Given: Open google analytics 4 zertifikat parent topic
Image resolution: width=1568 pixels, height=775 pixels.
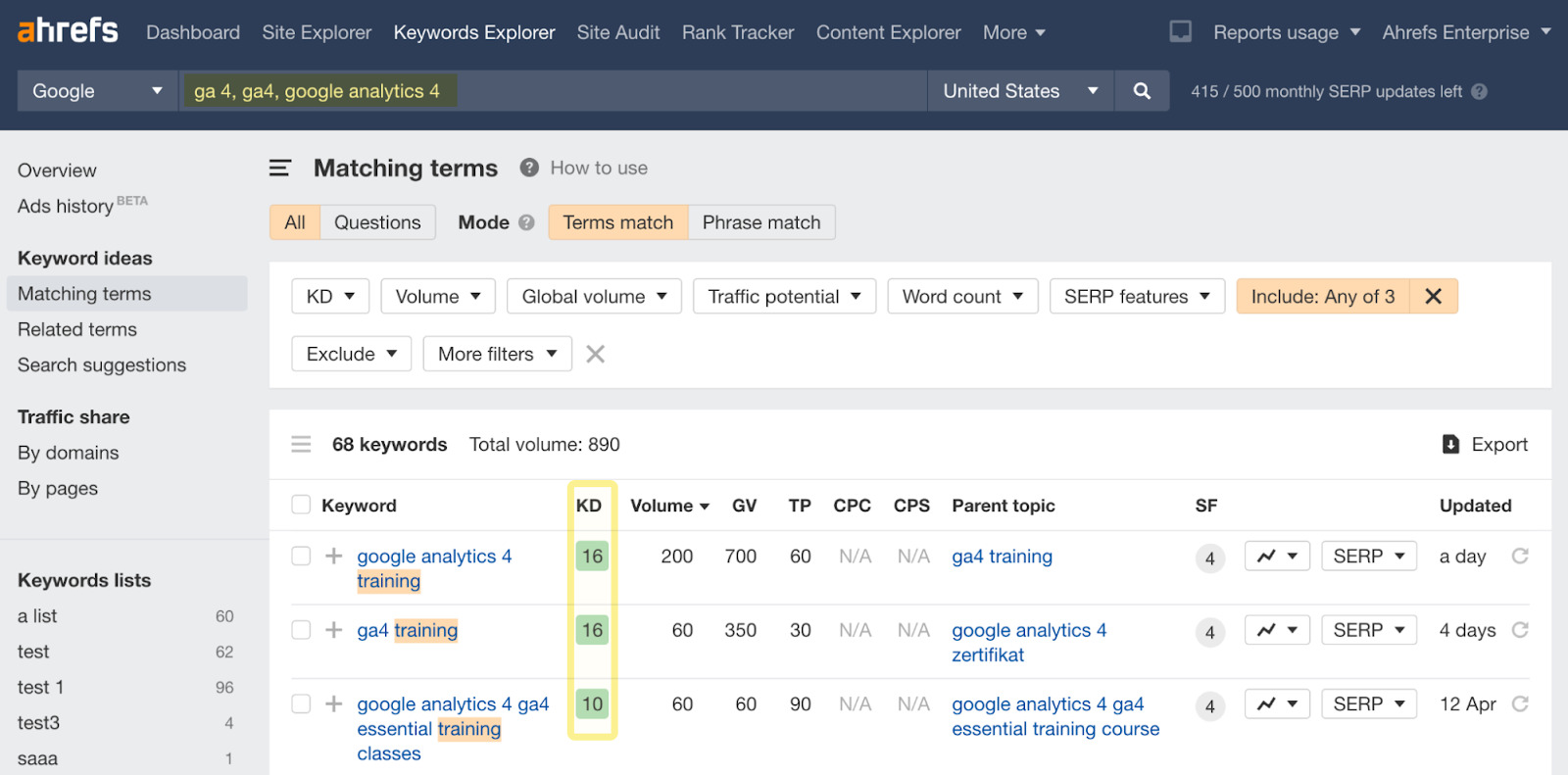Looking at the screenshot, I should click(x=1029, y=643).
